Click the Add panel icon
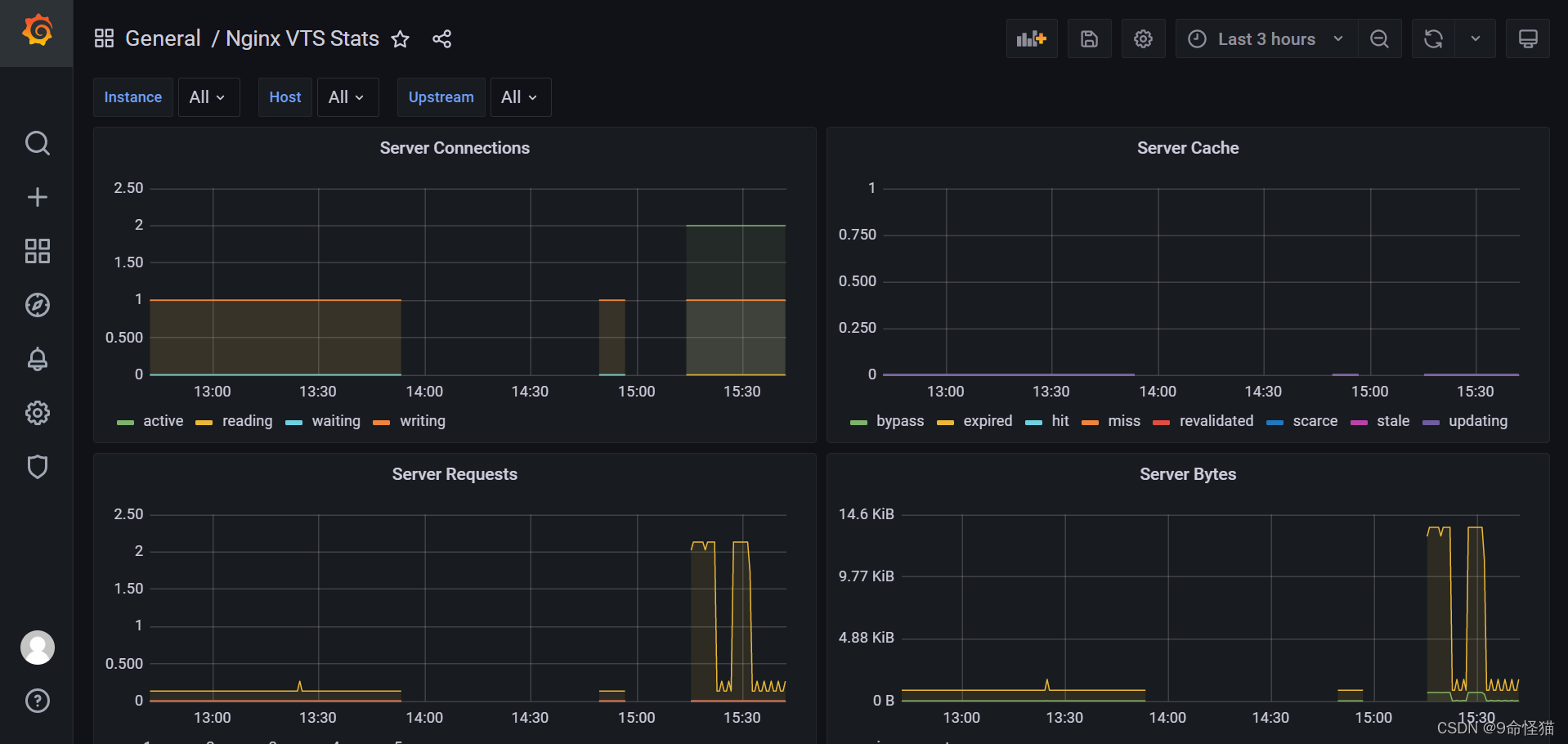 coord(1032,38)
